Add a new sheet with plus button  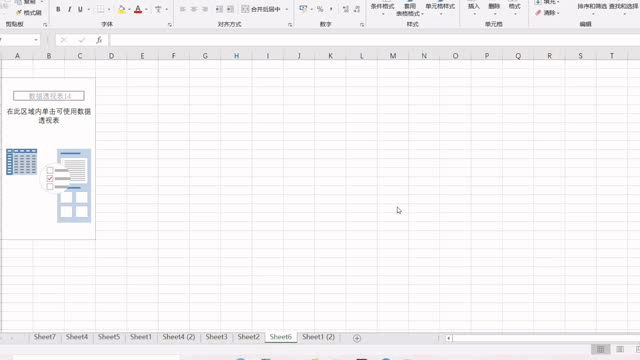coord(357,338)
